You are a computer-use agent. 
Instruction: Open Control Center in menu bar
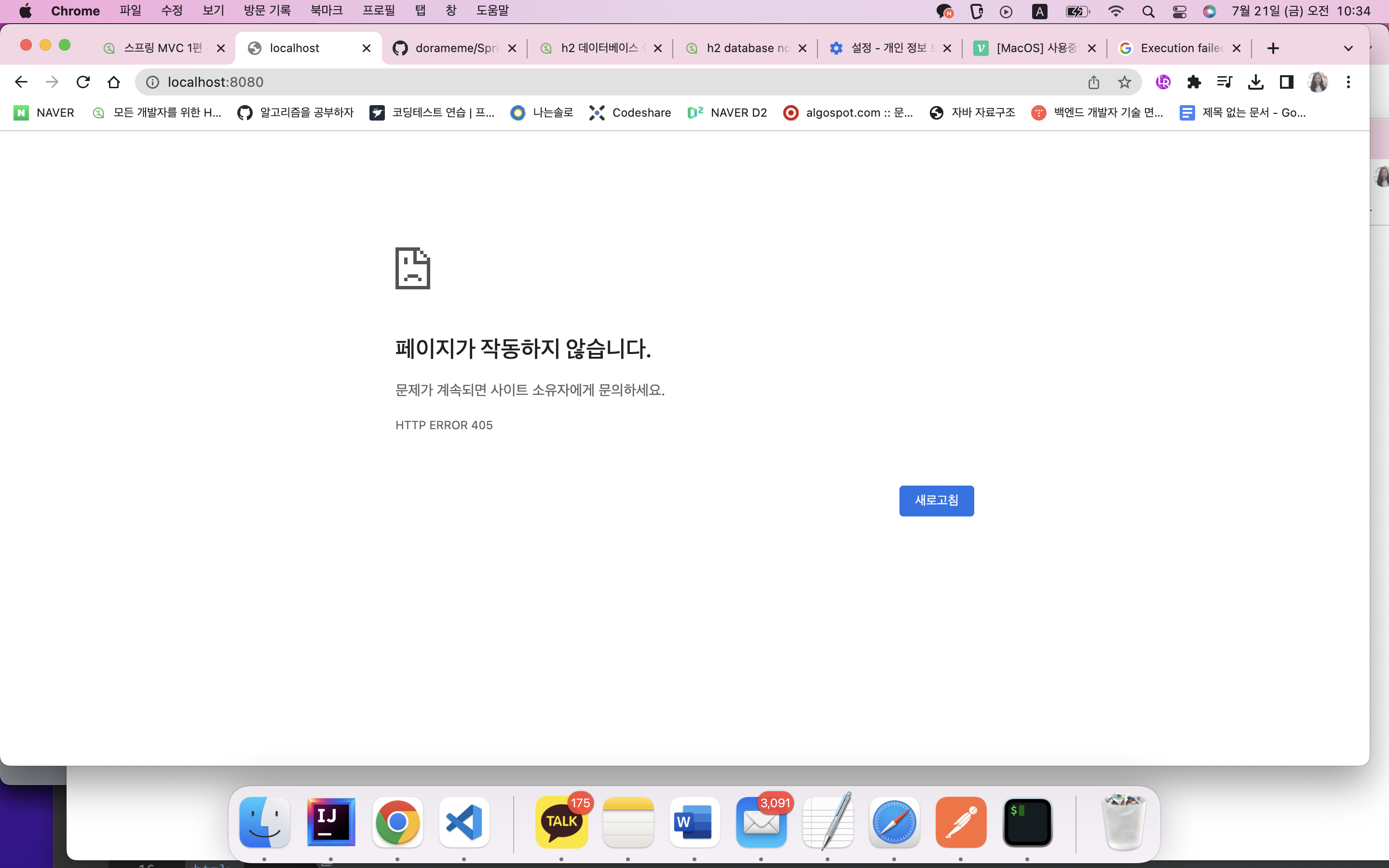1179,12
